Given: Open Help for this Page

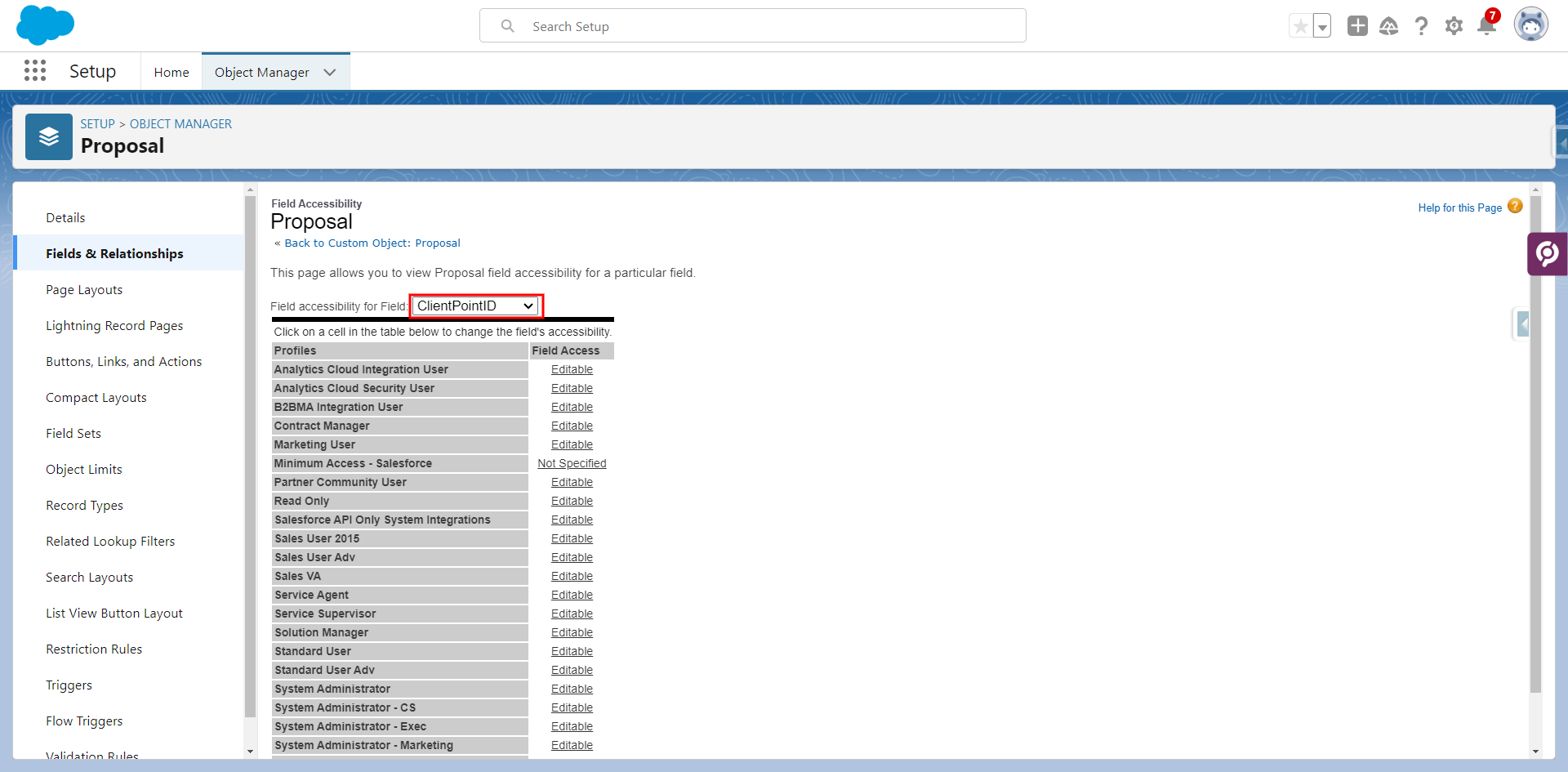Looking at the screenshot, I should (x=1459, y=208).
